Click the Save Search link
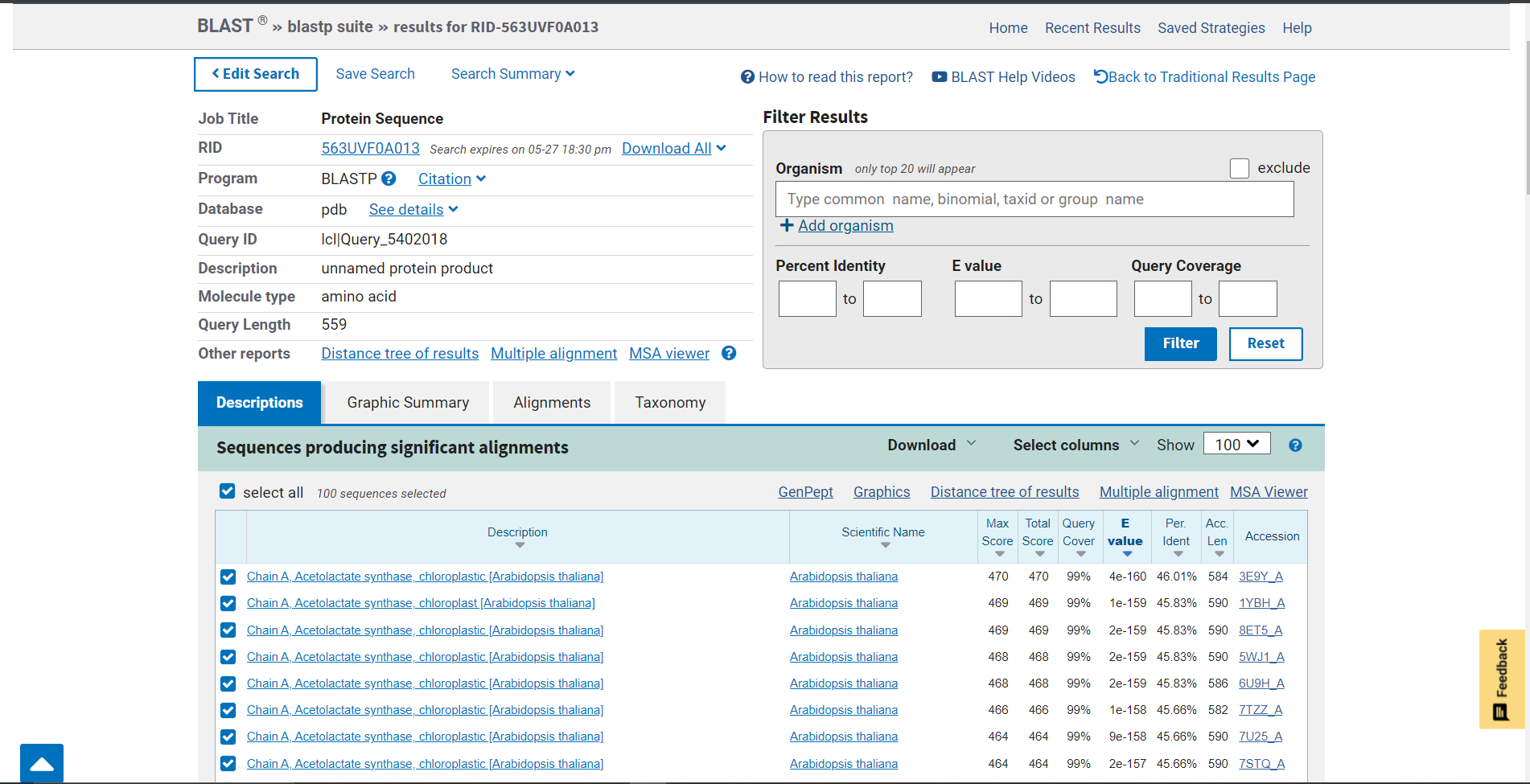 pos(375,74)
